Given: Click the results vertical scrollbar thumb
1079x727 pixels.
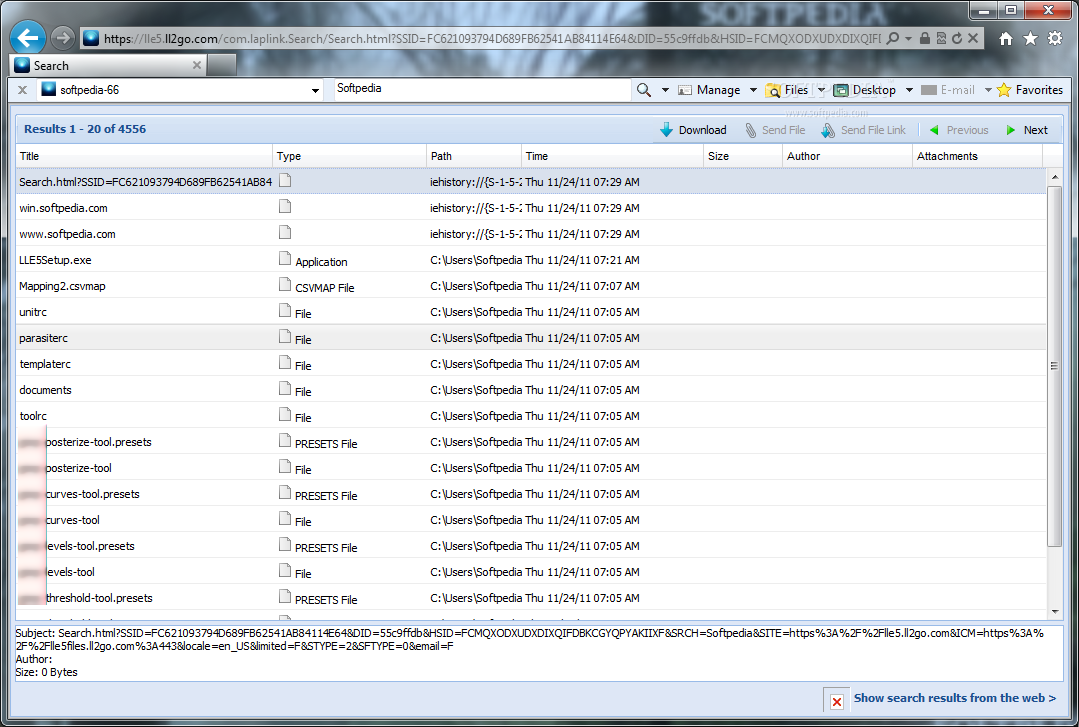Looking at the screenshot, I should click(x=1054, y=366).
